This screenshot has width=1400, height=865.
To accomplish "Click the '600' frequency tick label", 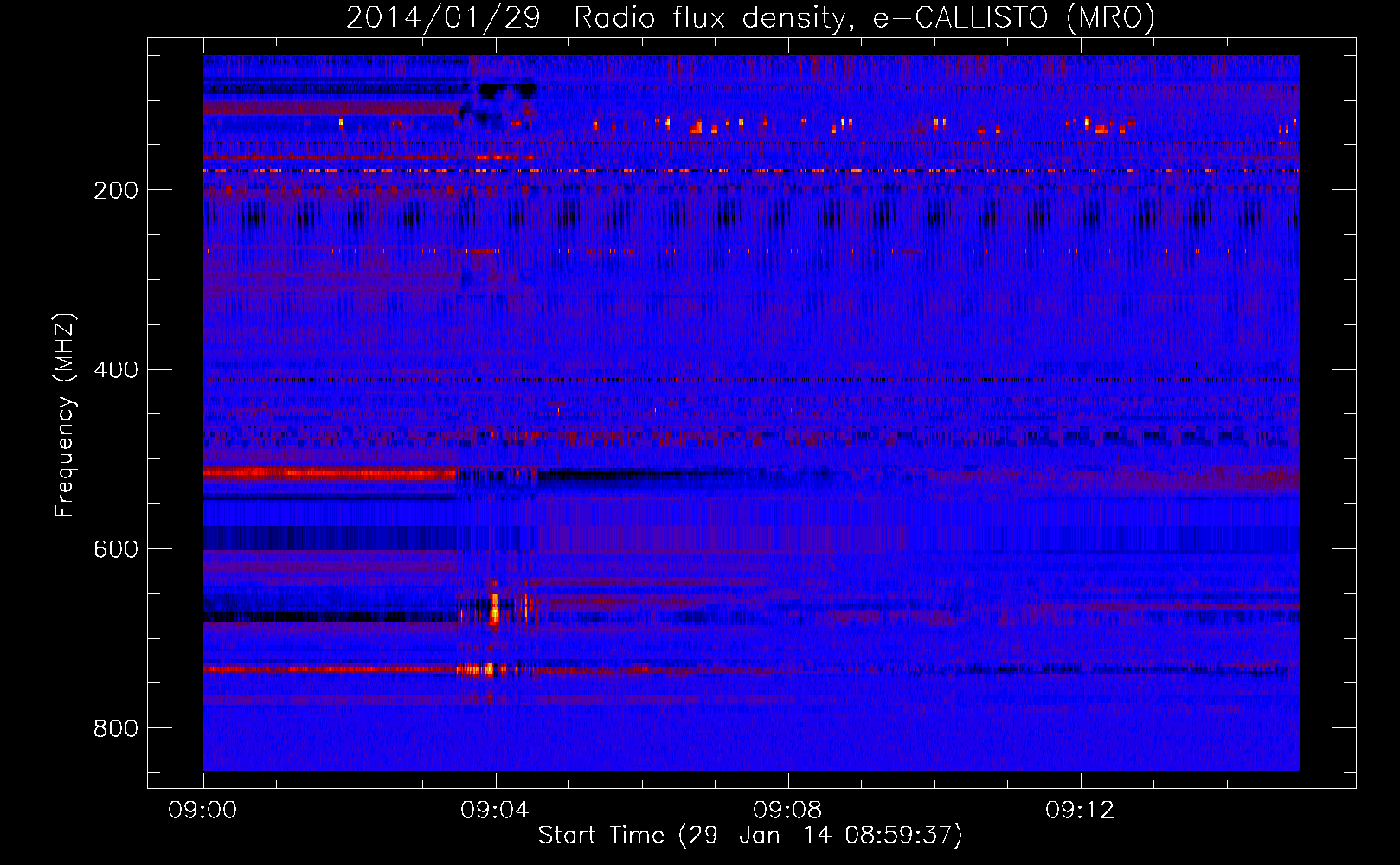I will click(116, 549).
